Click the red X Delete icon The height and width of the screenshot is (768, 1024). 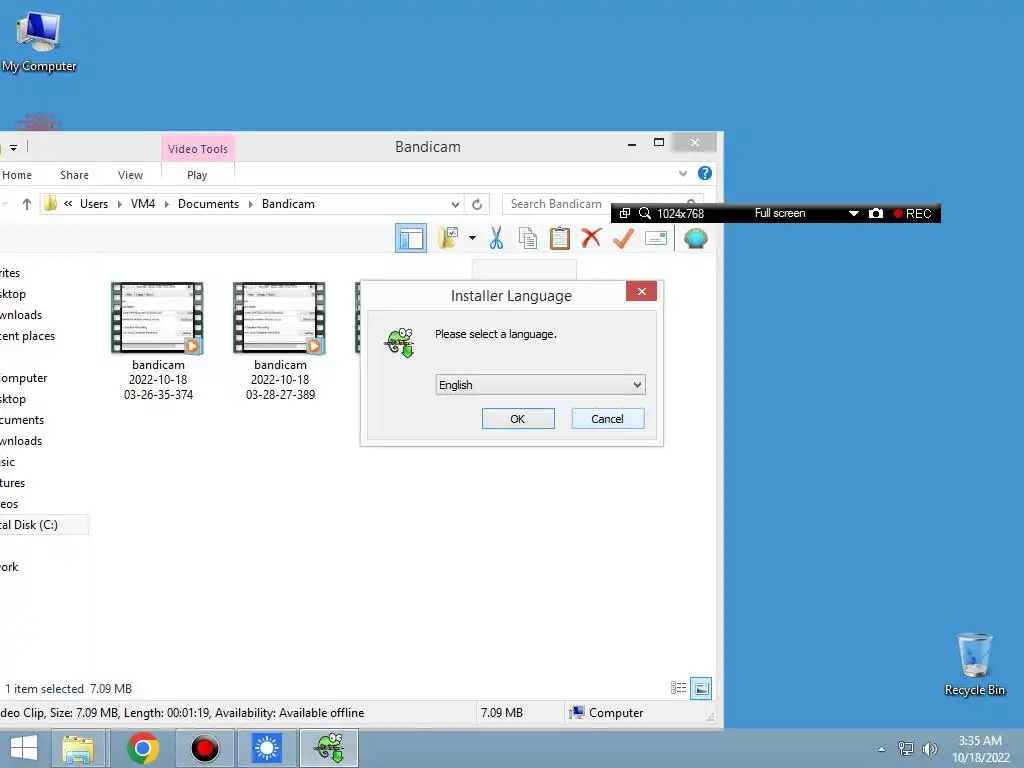591,238
